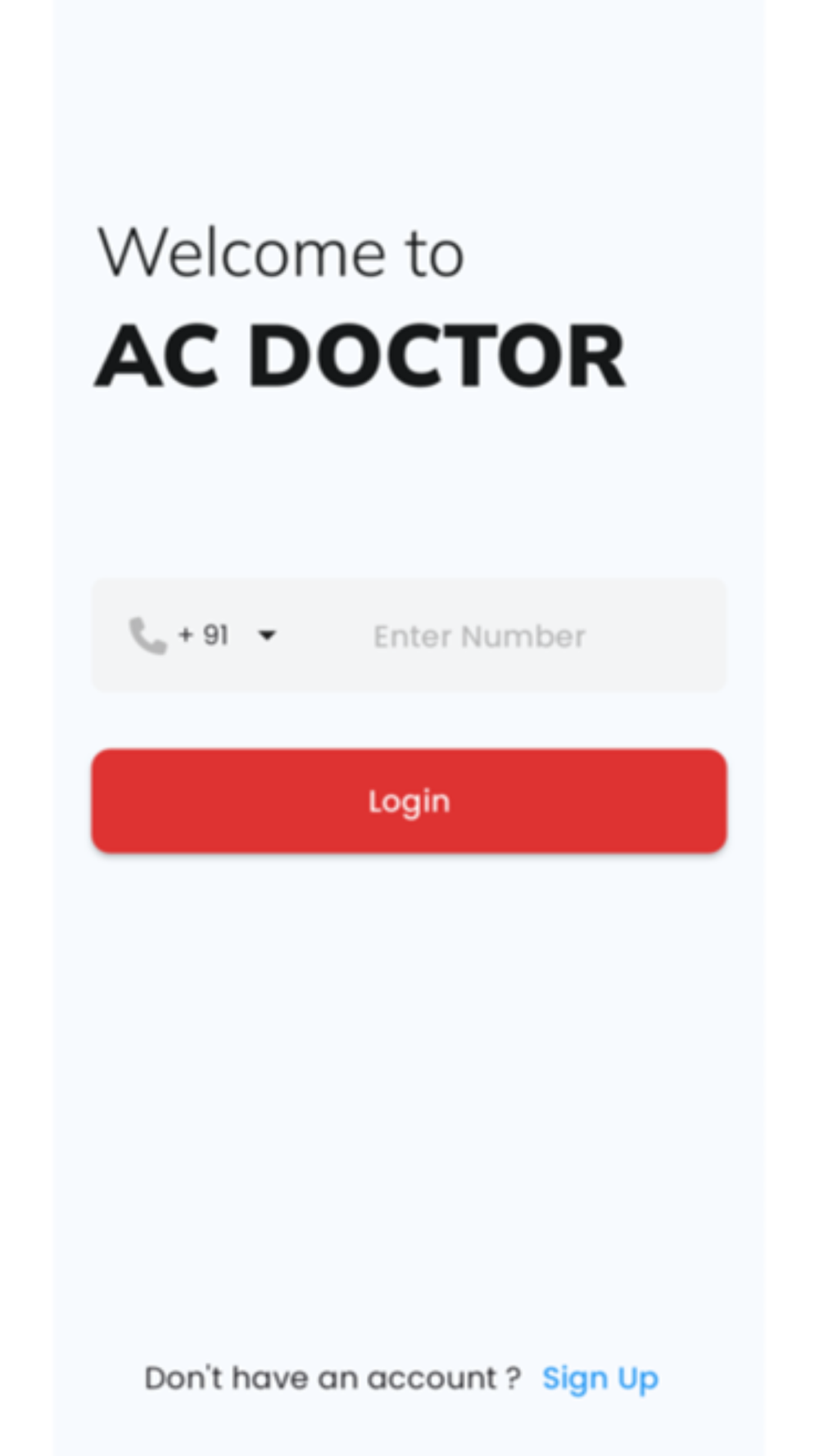The image size is (819, 1456).
Task: Click the gray phone handset icon
Action: (x=148, y=636)
